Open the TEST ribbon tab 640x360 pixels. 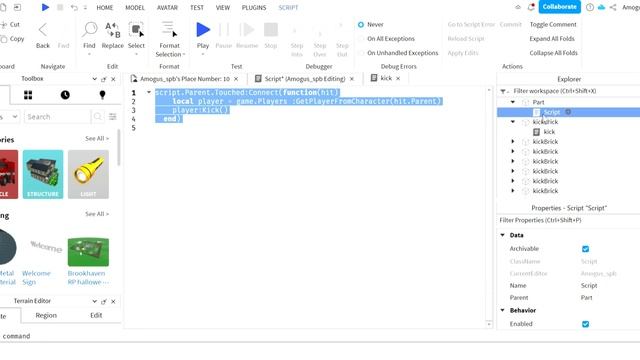click(x=197, y=7)
